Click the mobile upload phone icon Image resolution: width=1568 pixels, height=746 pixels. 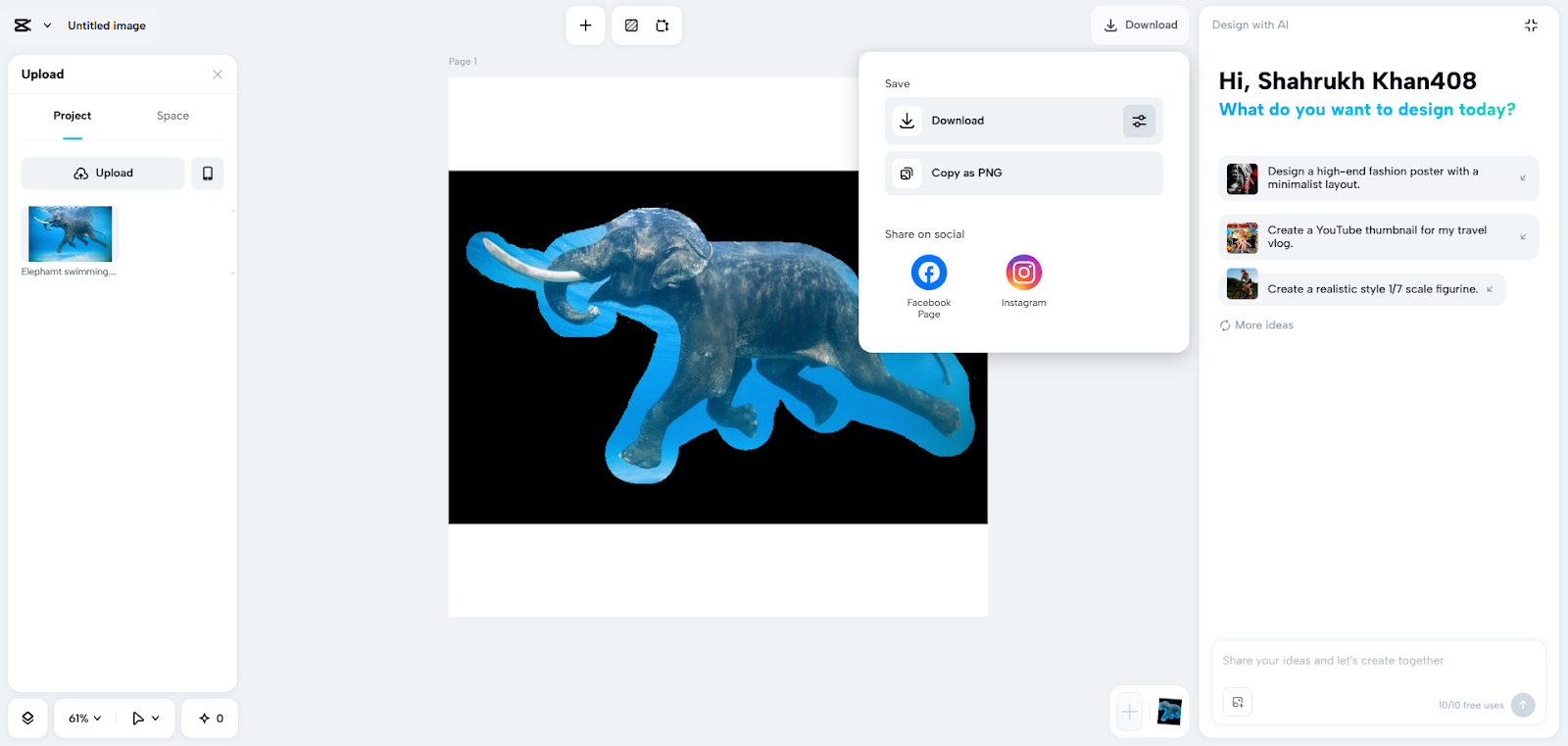coord(208,174)
